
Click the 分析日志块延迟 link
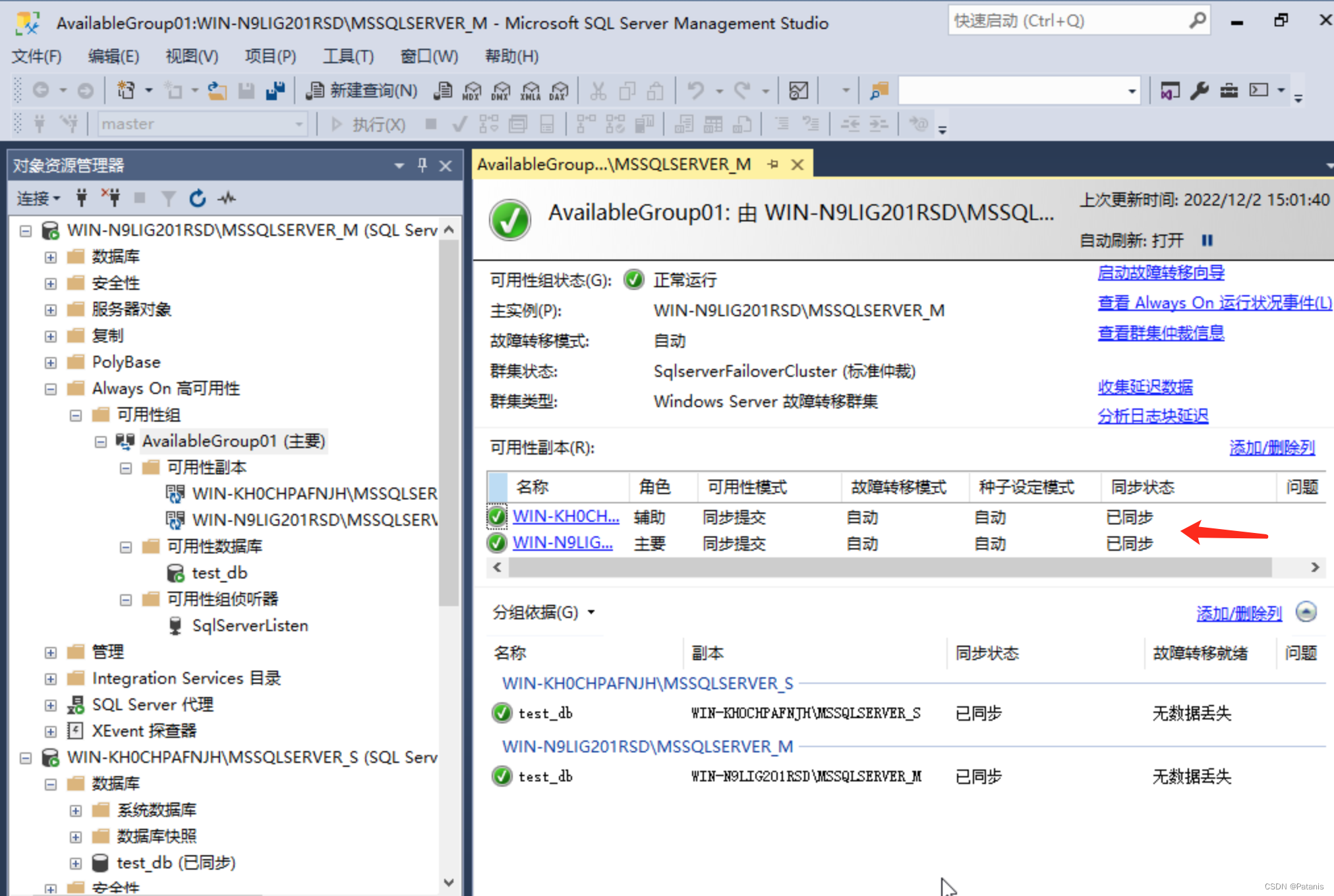click(x=1153, y=416)
